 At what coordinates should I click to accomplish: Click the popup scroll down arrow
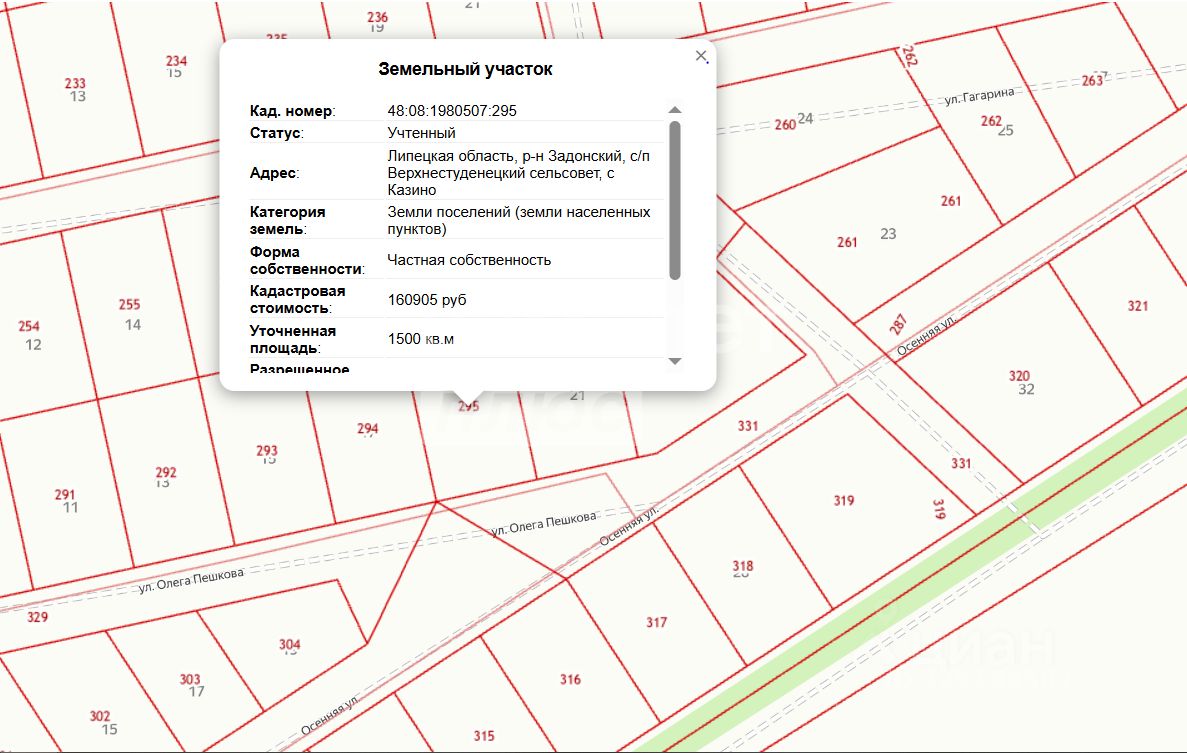[675, 361]
